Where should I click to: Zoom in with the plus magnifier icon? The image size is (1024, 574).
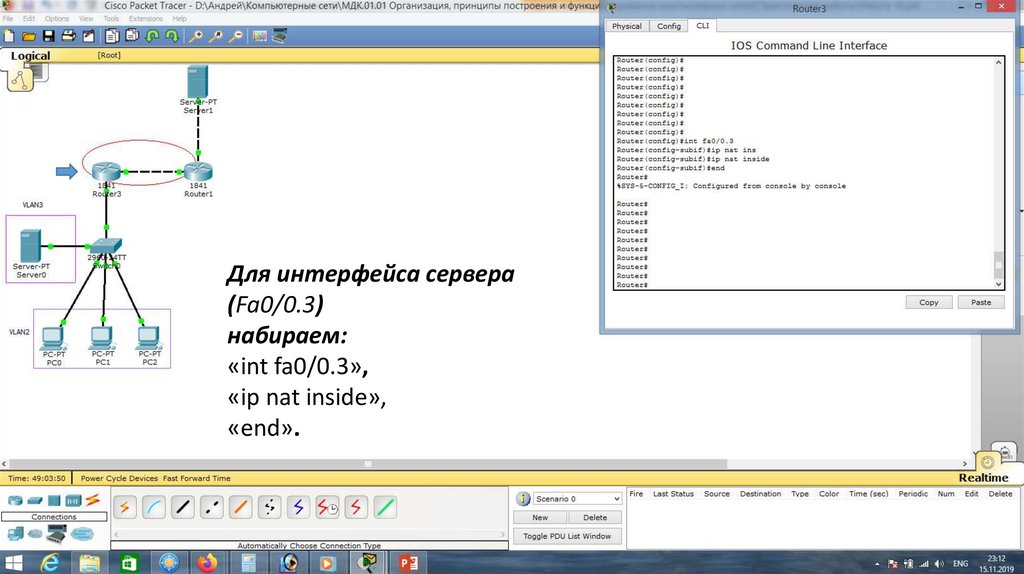[195, 36]
